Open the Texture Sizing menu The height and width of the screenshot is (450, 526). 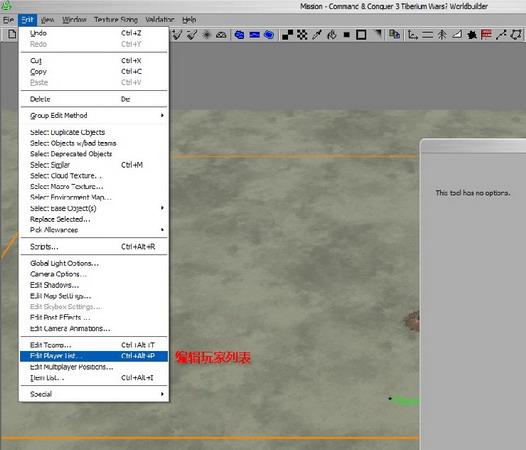tap(116, 20)
